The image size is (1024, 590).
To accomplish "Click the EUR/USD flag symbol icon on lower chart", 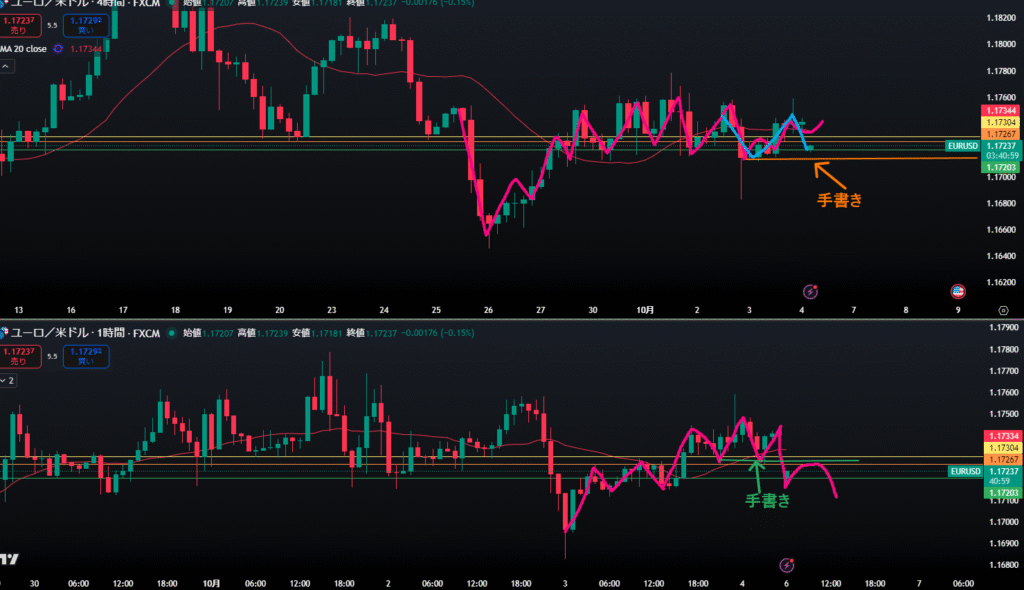I will coord(5,332).
